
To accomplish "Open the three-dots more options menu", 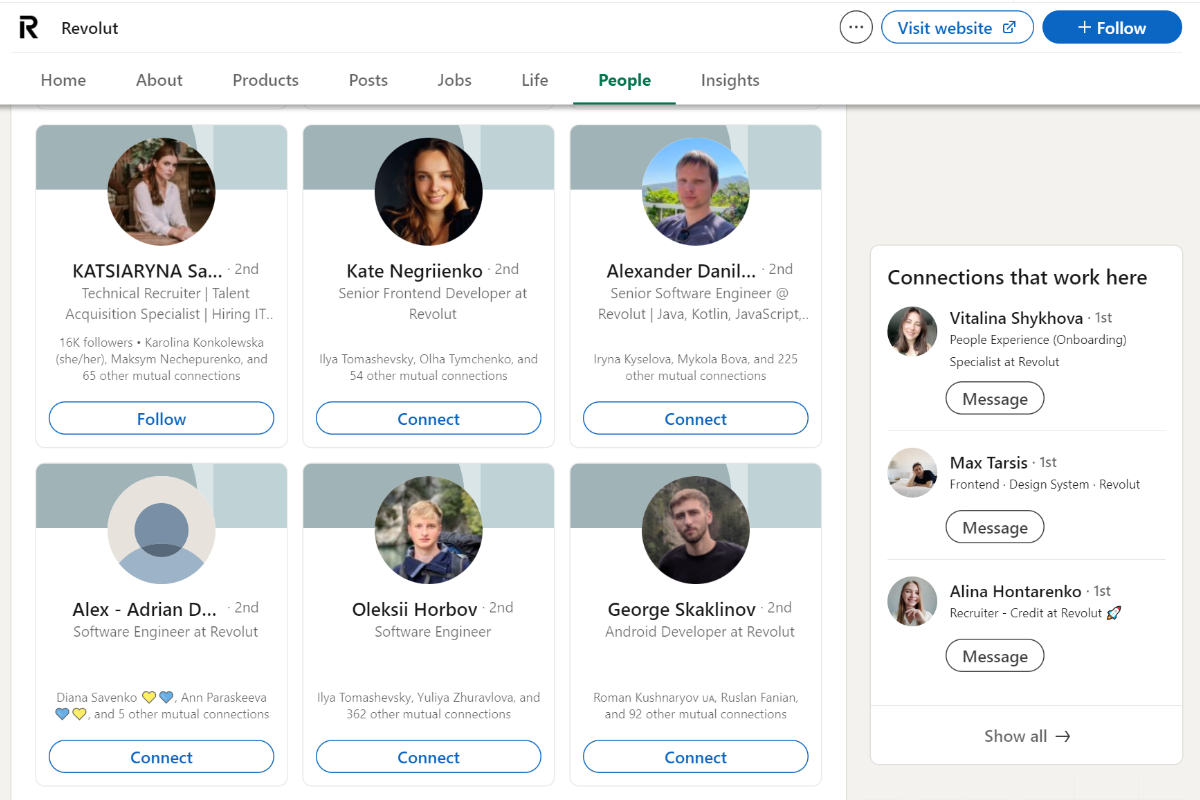I will (856, 28).
